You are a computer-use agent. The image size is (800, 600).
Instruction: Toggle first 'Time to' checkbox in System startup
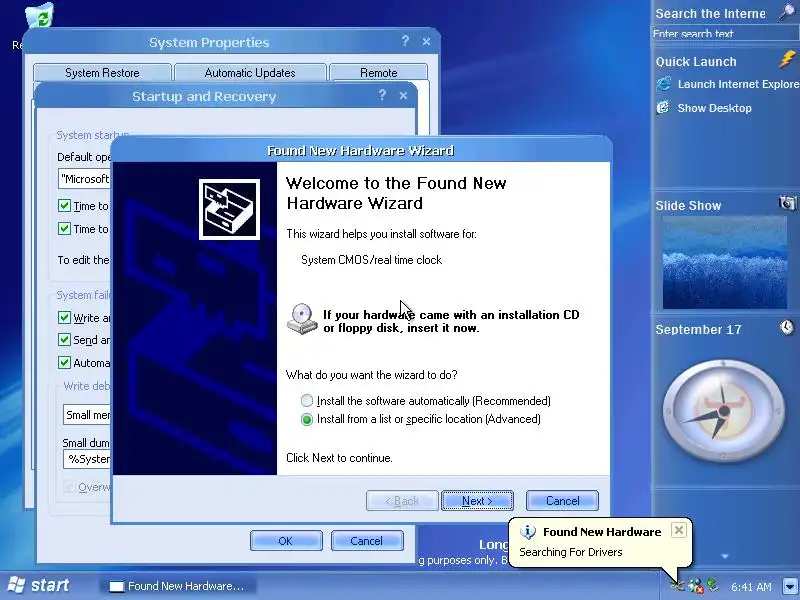(x=64, y=206)
